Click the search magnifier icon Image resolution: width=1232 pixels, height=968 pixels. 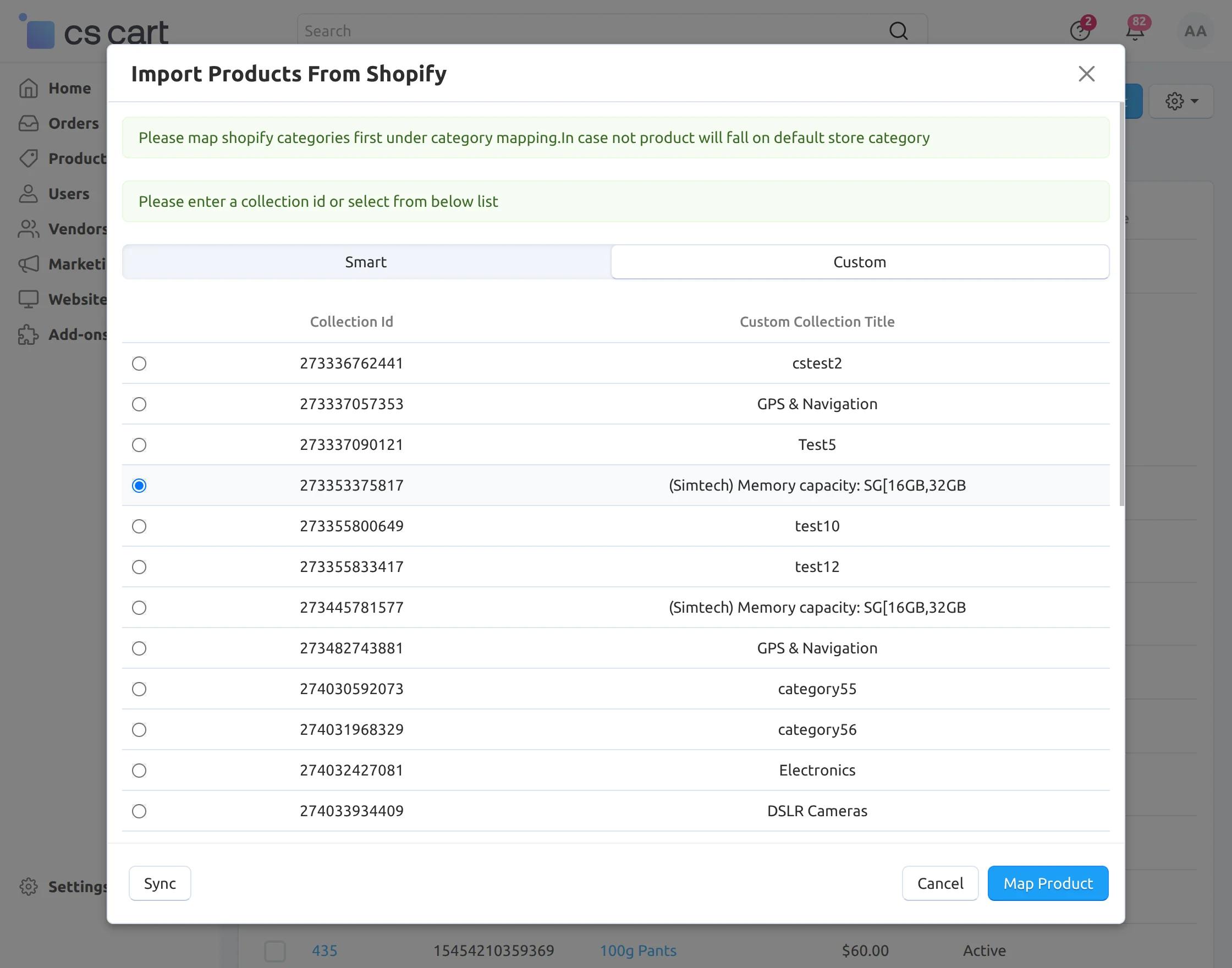click(898, 31)
